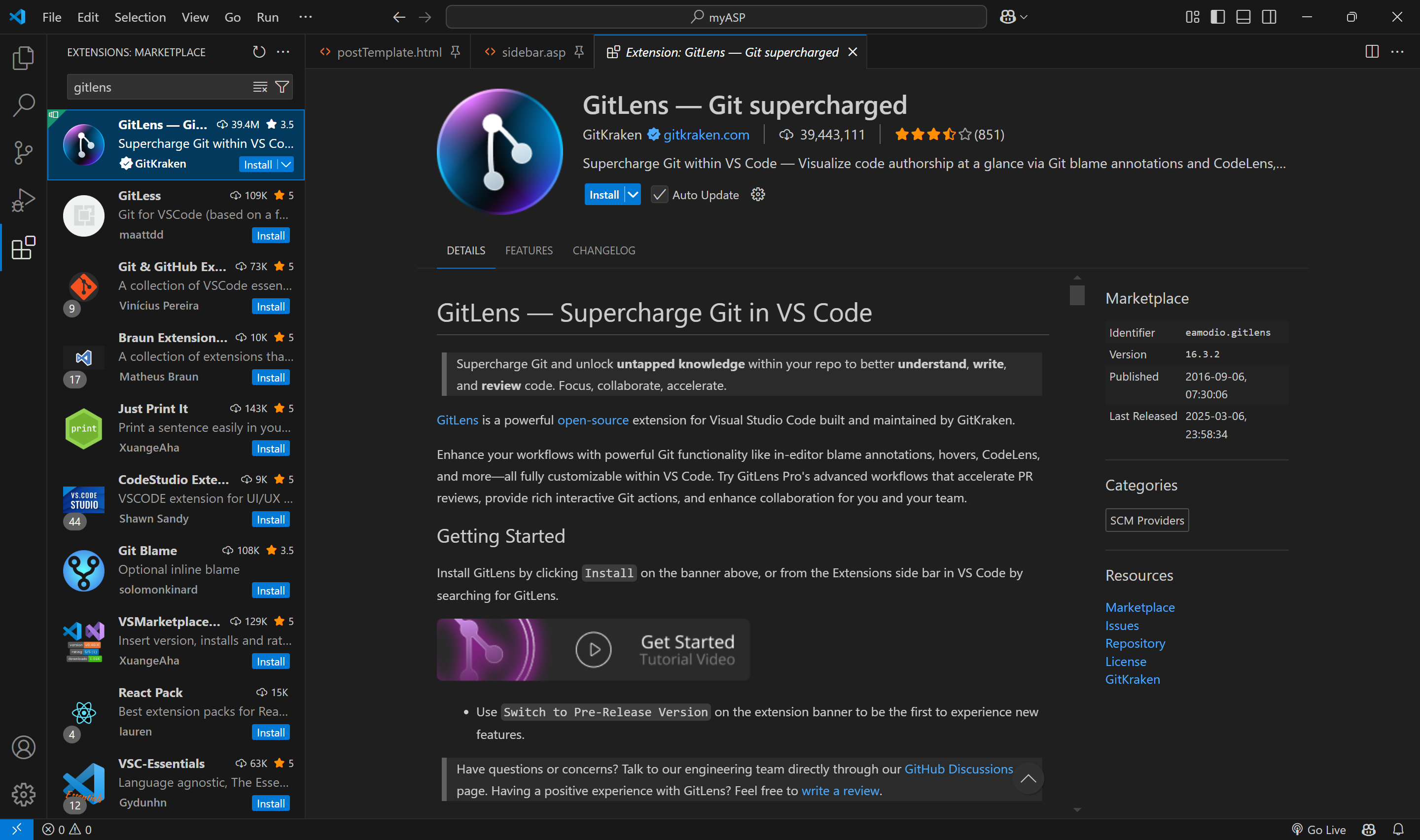Install the GitLess extension
The image size is (1420, 840).
point(271,236)
